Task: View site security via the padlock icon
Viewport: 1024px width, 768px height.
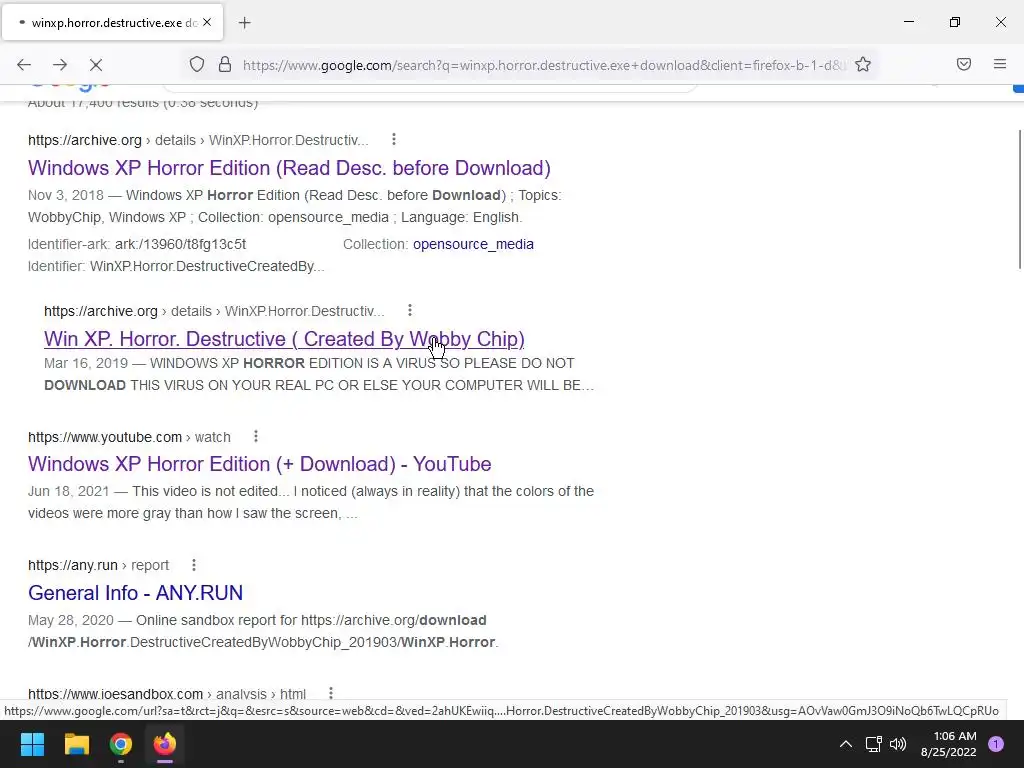Action: (225, 65)
